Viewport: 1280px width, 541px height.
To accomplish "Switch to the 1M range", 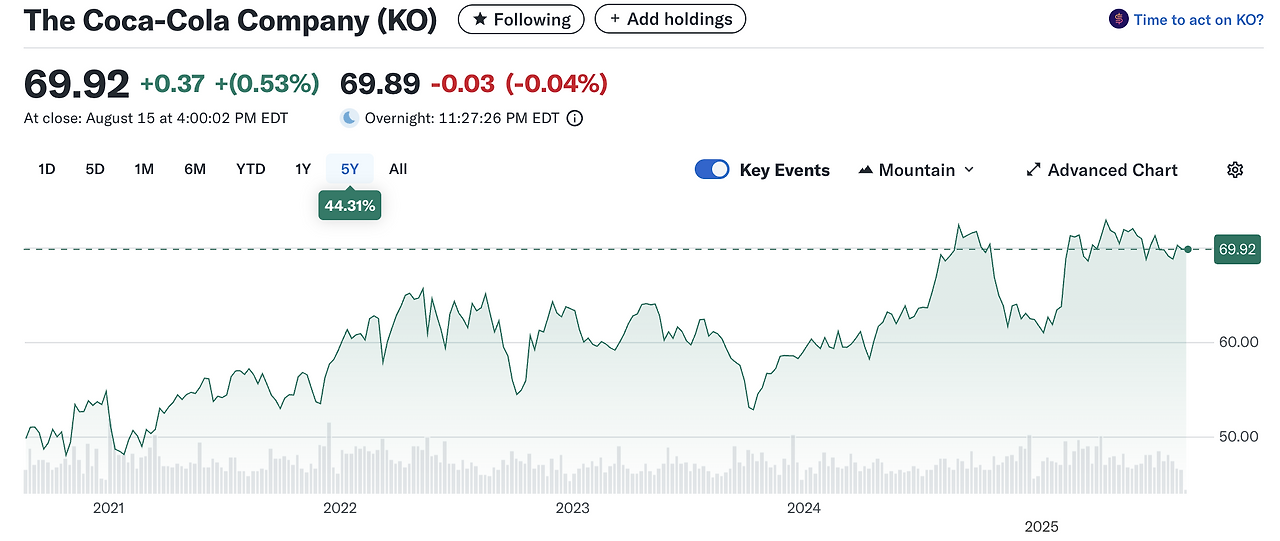I will coord(144,169).
